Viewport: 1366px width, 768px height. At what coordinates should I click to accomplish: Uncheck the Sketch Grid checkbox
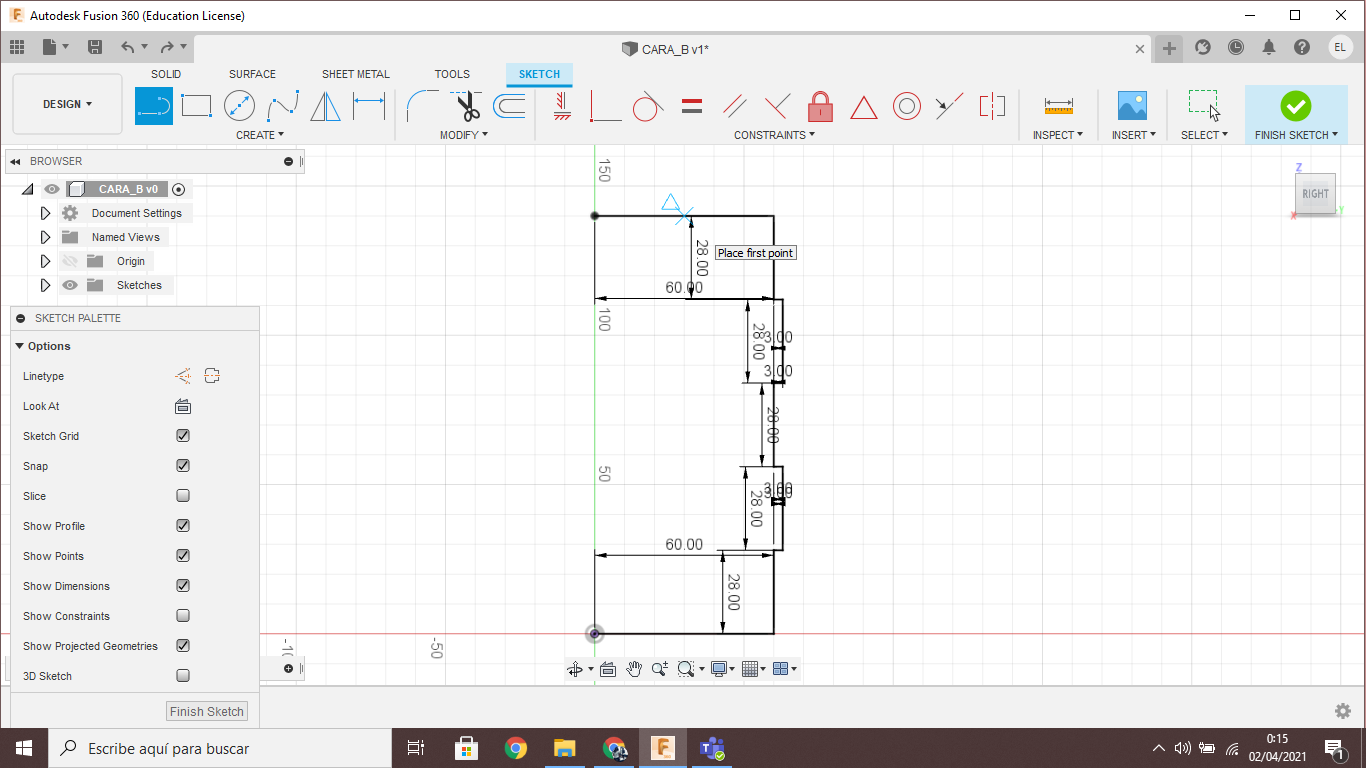coord(183,436)
